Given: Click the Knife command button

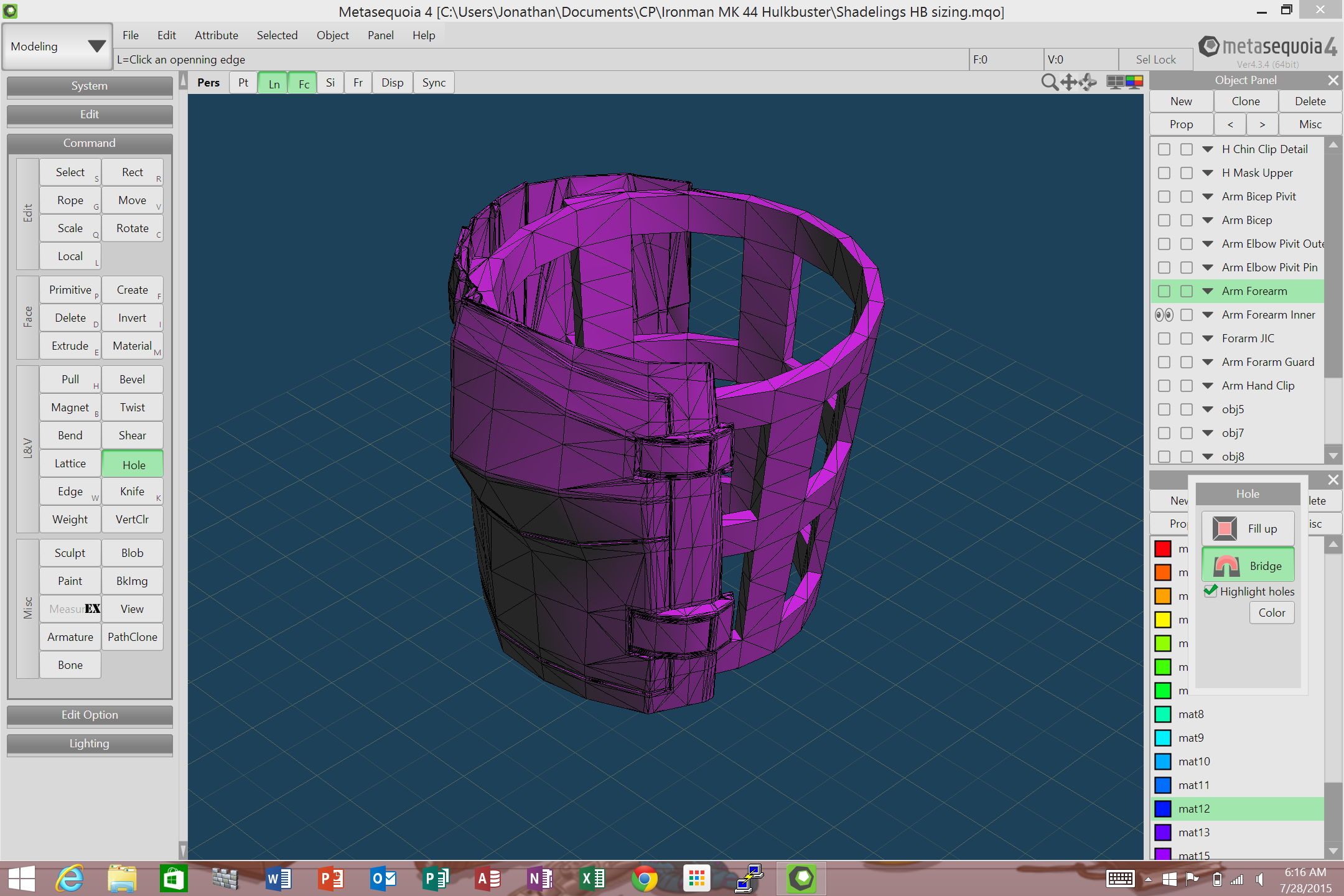Looking at the screenshot, I should click(x=133, y=492).
